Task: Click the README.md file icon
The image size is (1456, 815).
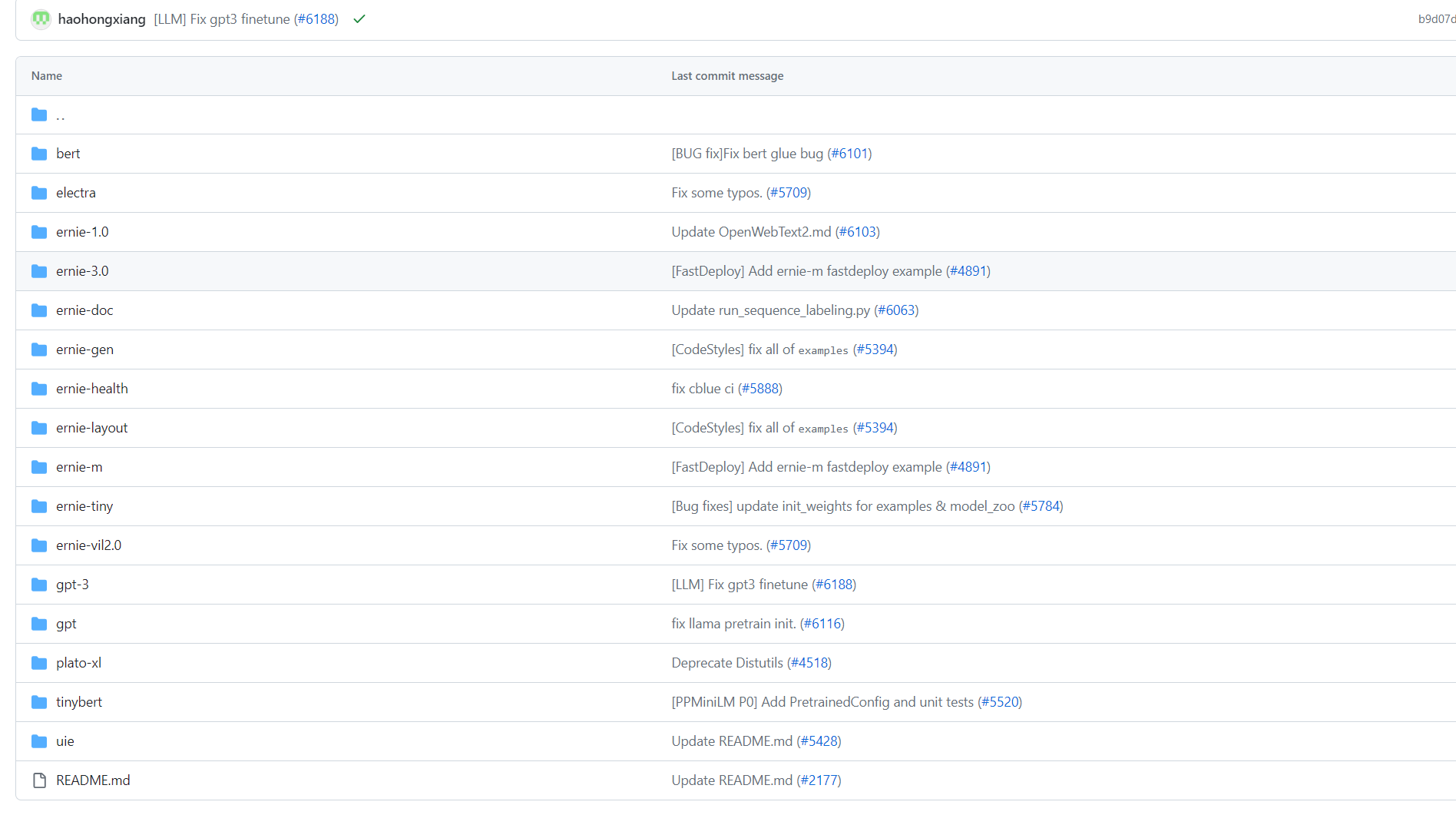Action: click(x=39, y=780)
